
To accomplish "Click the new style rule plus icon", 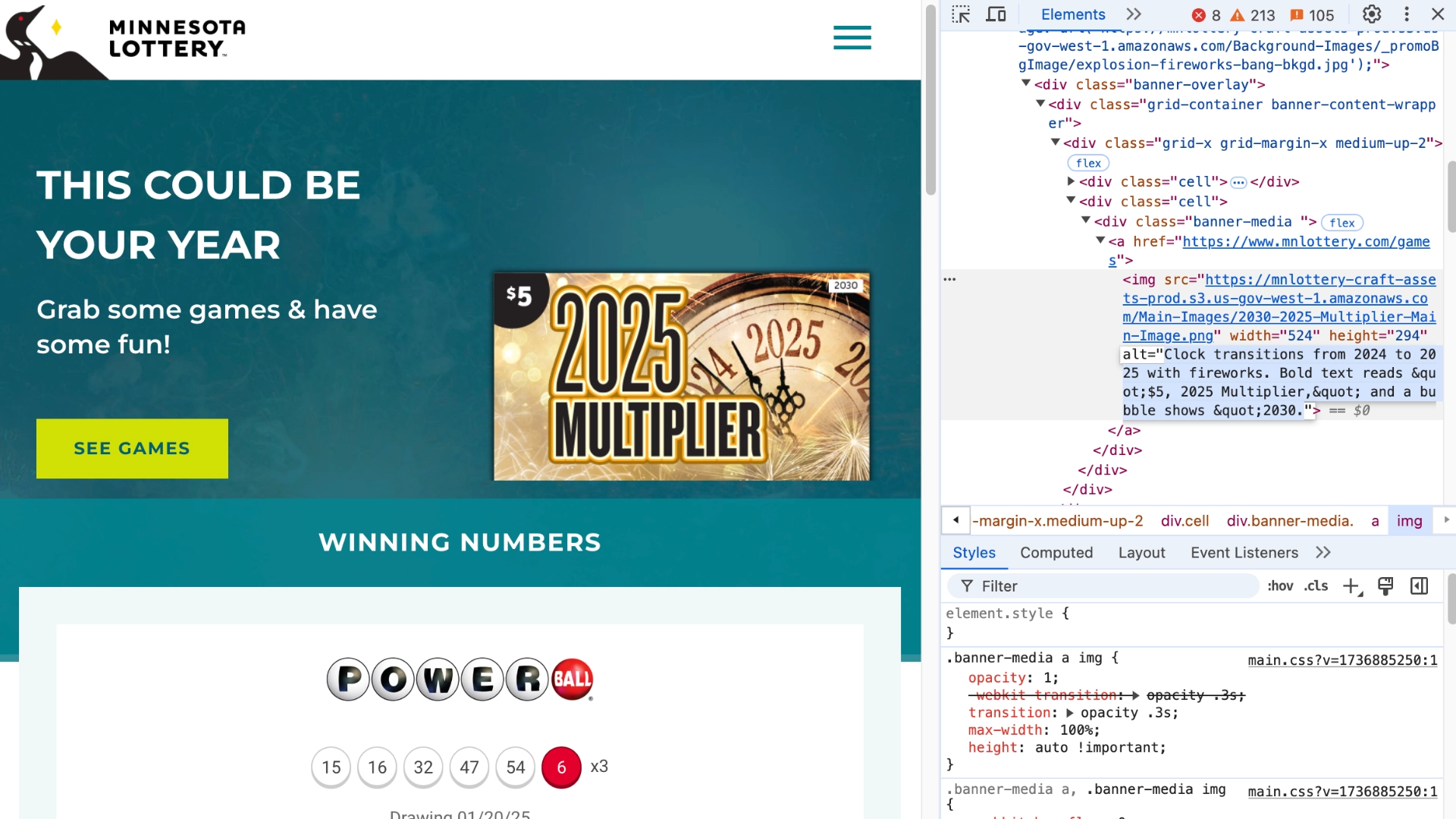I will tap(1352, 586).
